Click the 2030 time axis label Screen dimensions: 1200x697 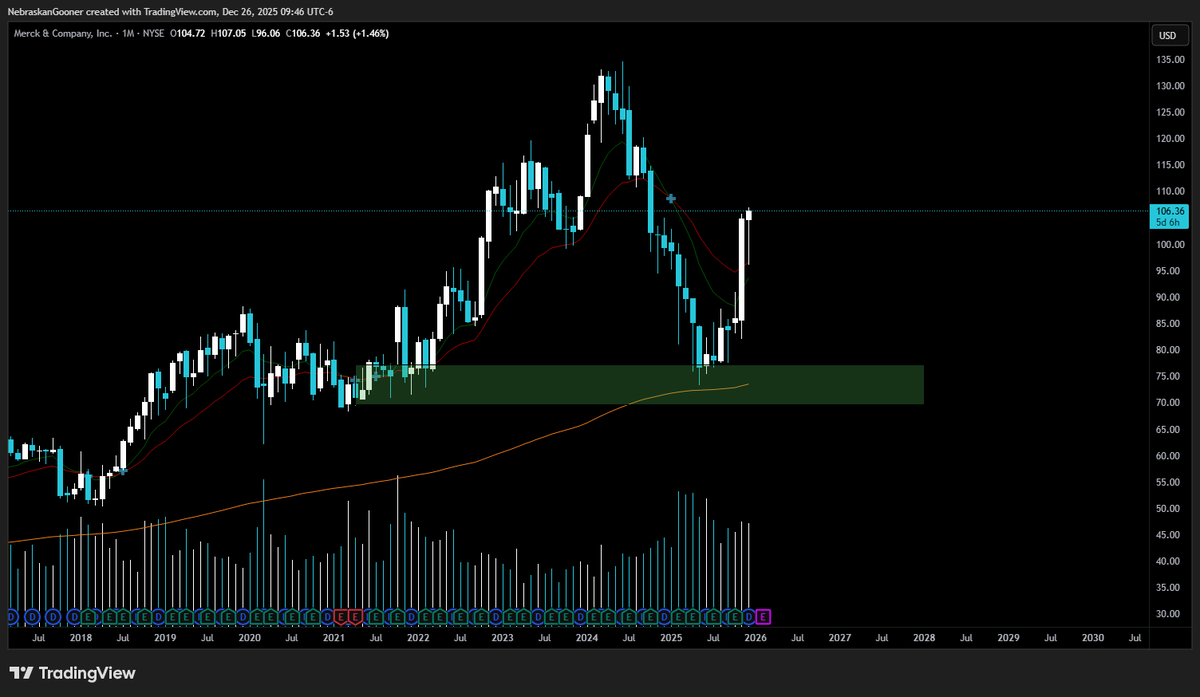pos(1093,637)
